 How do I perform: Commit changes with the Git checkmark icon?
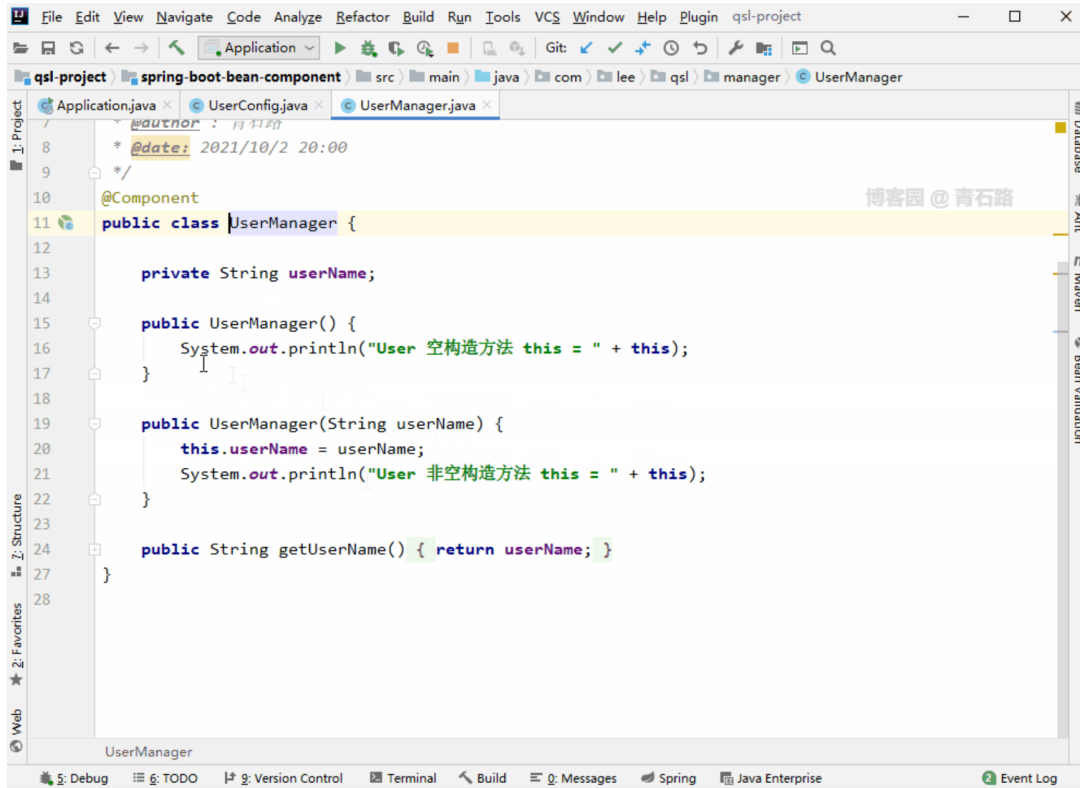coord(614,48)
